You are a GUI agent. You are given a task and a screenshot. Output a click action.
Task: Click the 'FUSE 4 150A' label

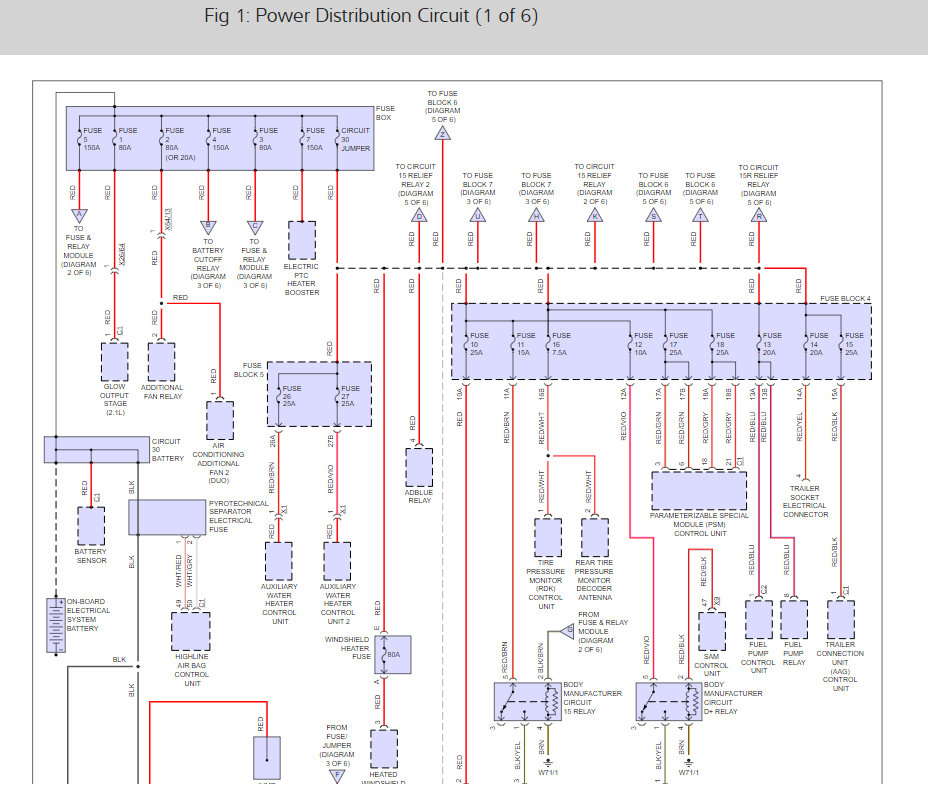pyautogui.click(x=221, y=139)
